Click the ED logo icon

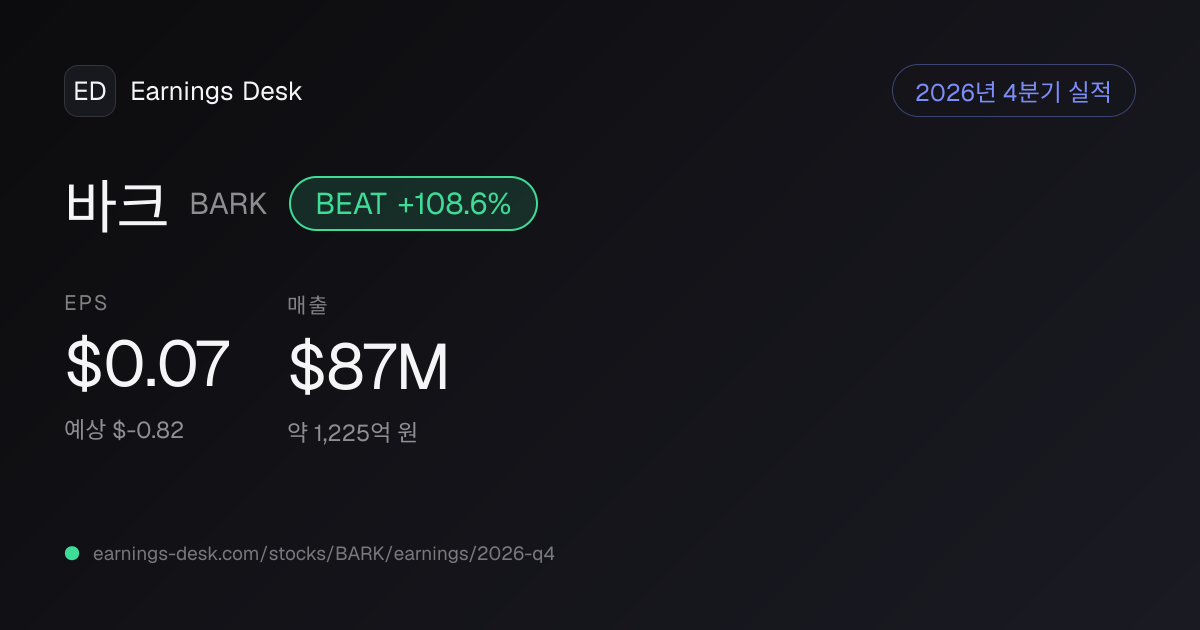(90, 91)
